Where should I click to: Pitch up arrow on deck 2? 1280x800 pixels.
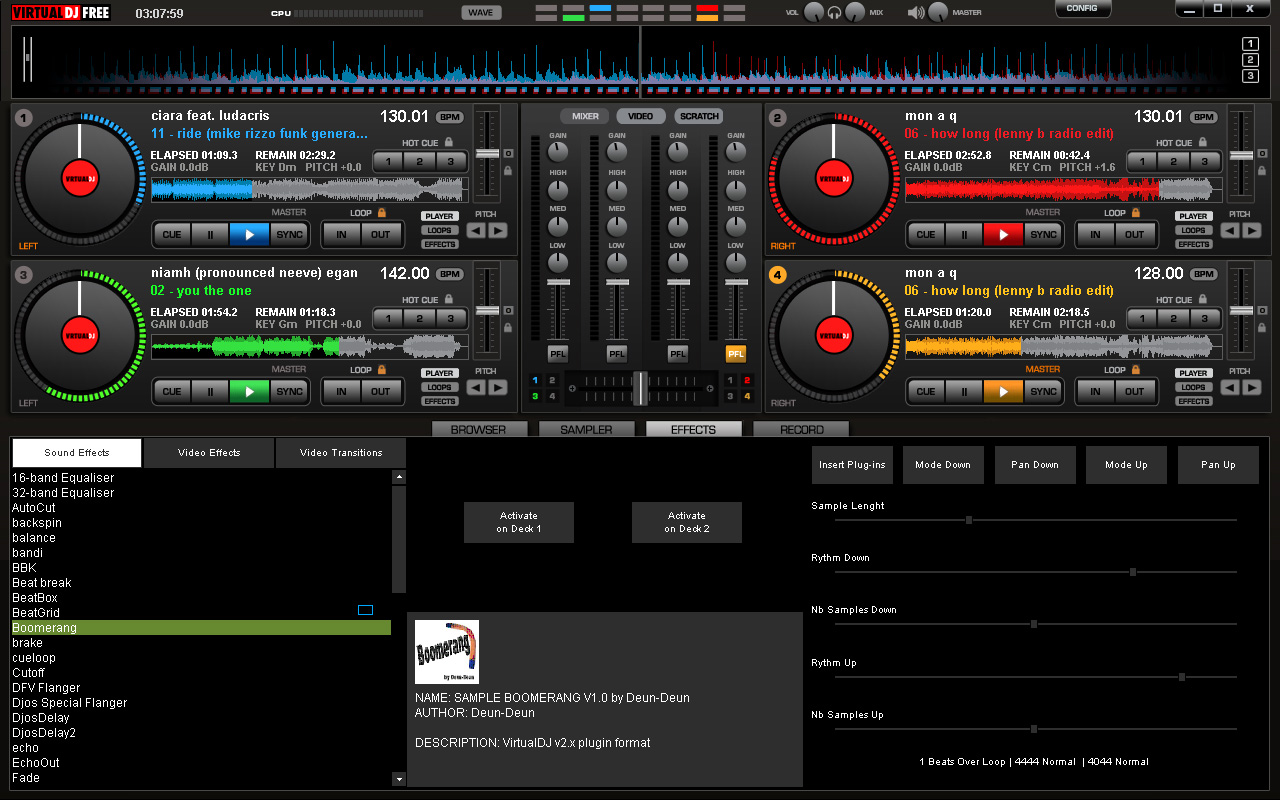(1251, 230)
